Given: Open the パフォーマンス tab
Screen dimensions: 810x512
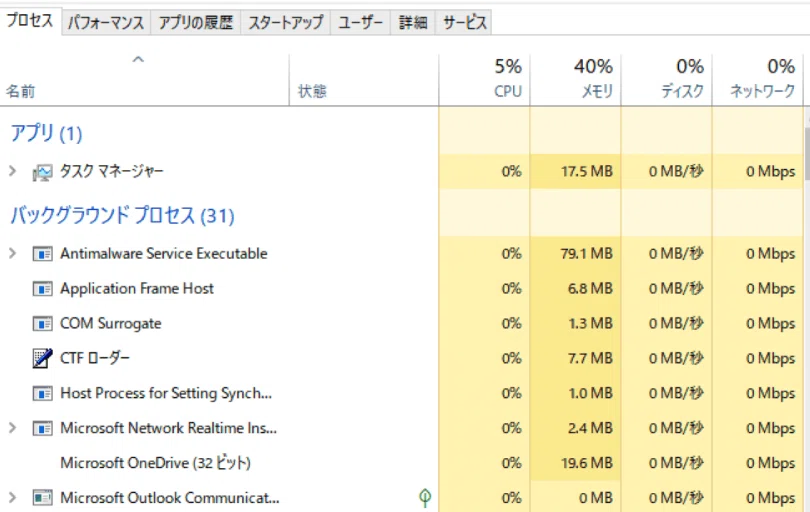Looking at the screenshot, I should [106, 23].
